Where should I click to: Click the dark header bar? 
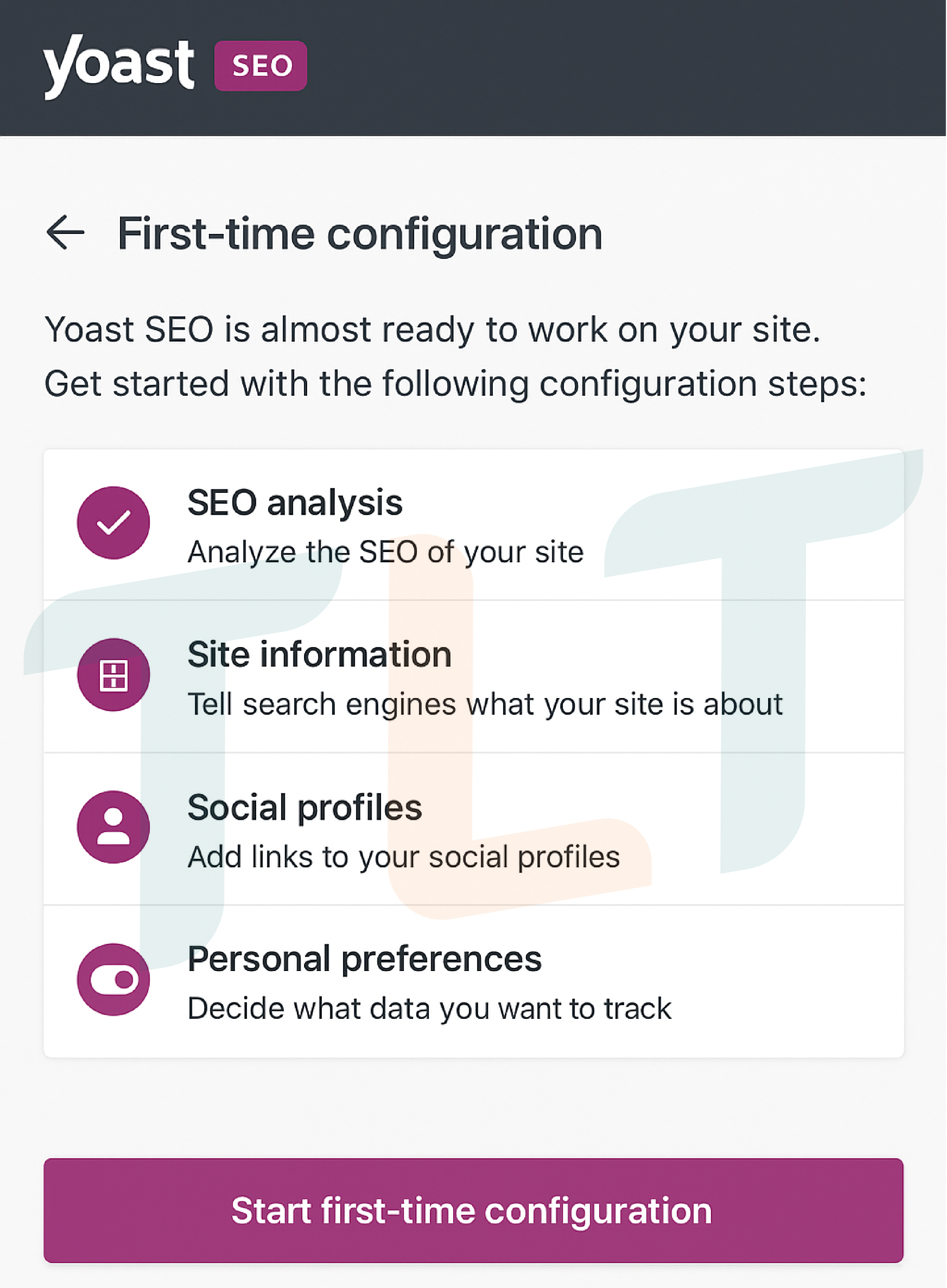click(473, 68)
